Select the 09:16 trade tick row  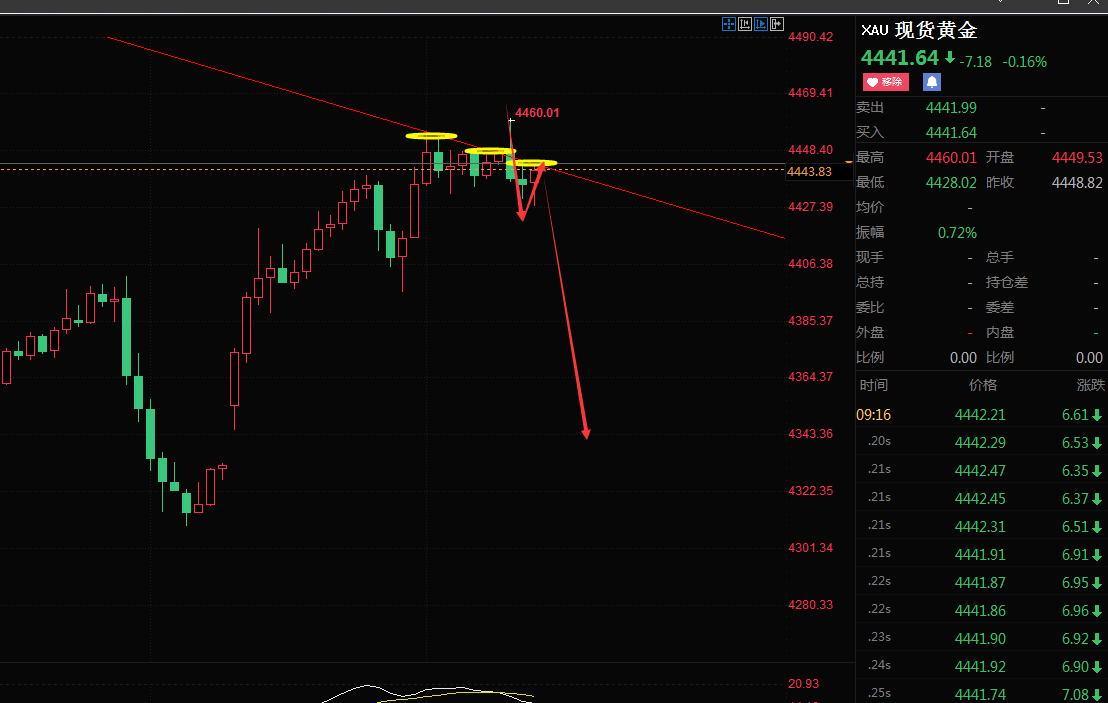[x=981, y=415]
